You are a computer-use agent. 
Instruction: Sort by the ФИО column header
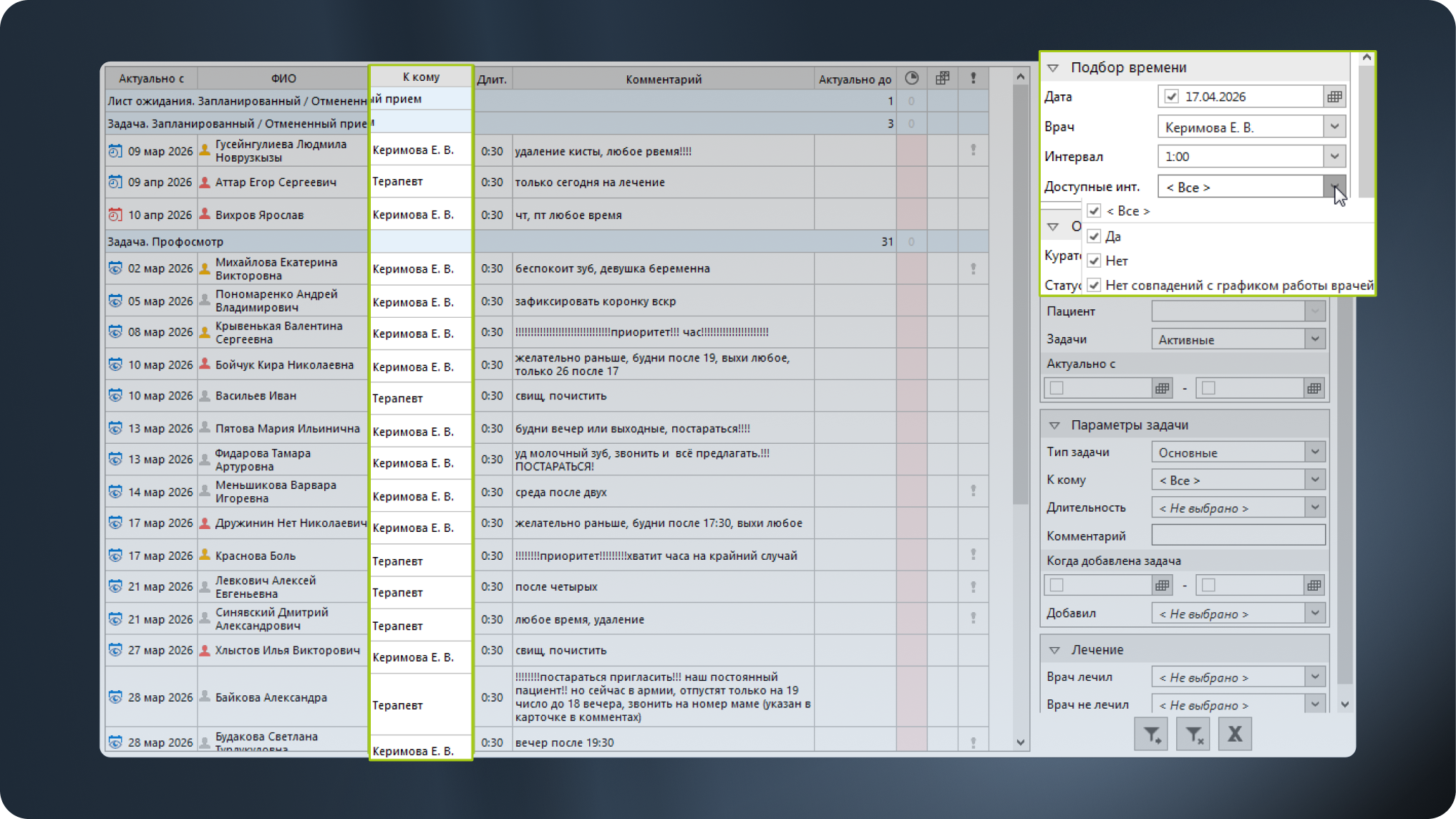pyautogui.click(x=283, y=78)
